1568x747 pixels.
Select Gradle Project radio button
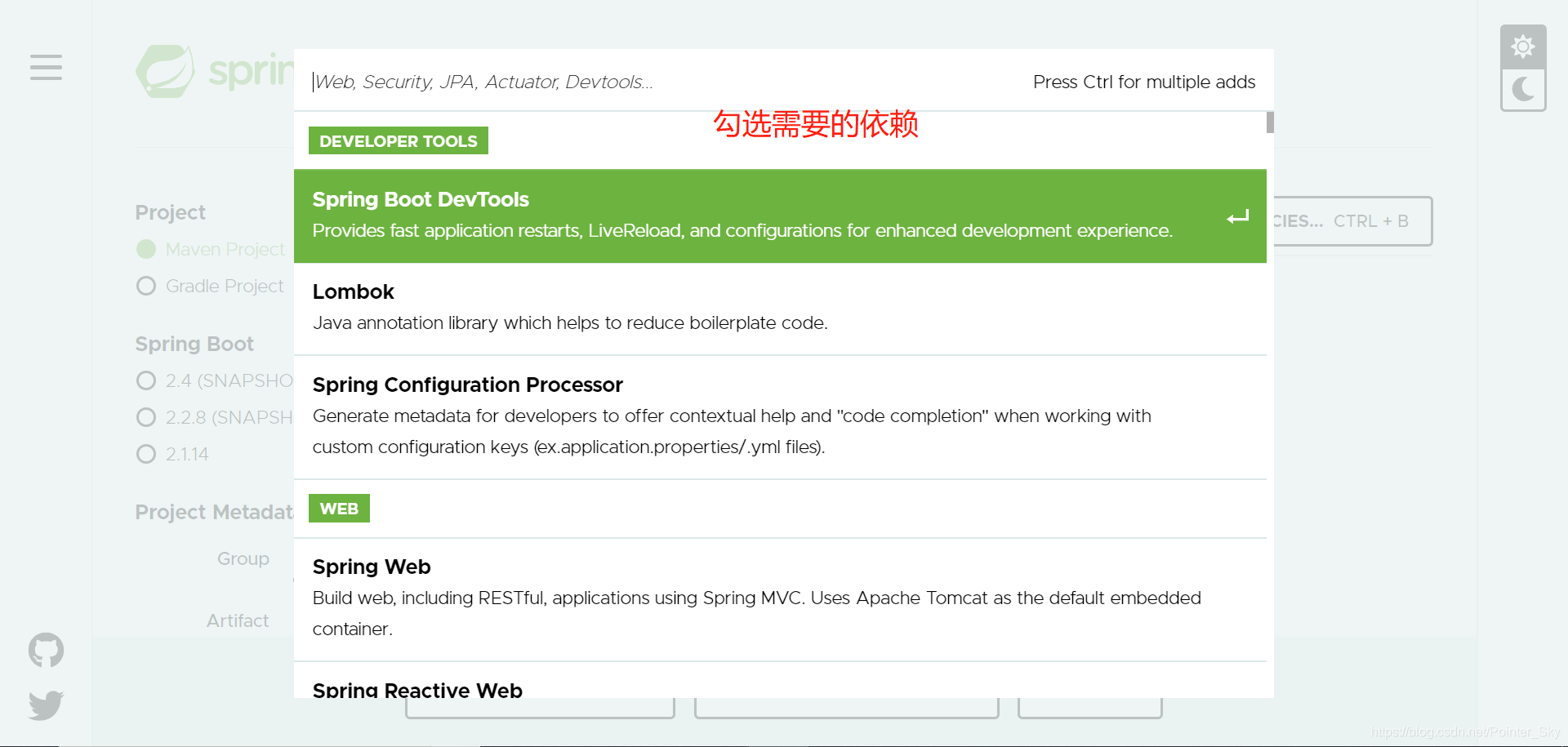click(146, 286)
